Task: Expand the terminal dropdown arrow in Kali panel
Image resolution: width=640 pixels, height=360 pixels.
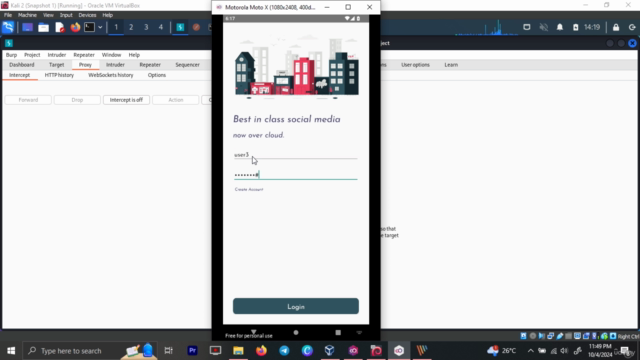Action: coord(100,27)
